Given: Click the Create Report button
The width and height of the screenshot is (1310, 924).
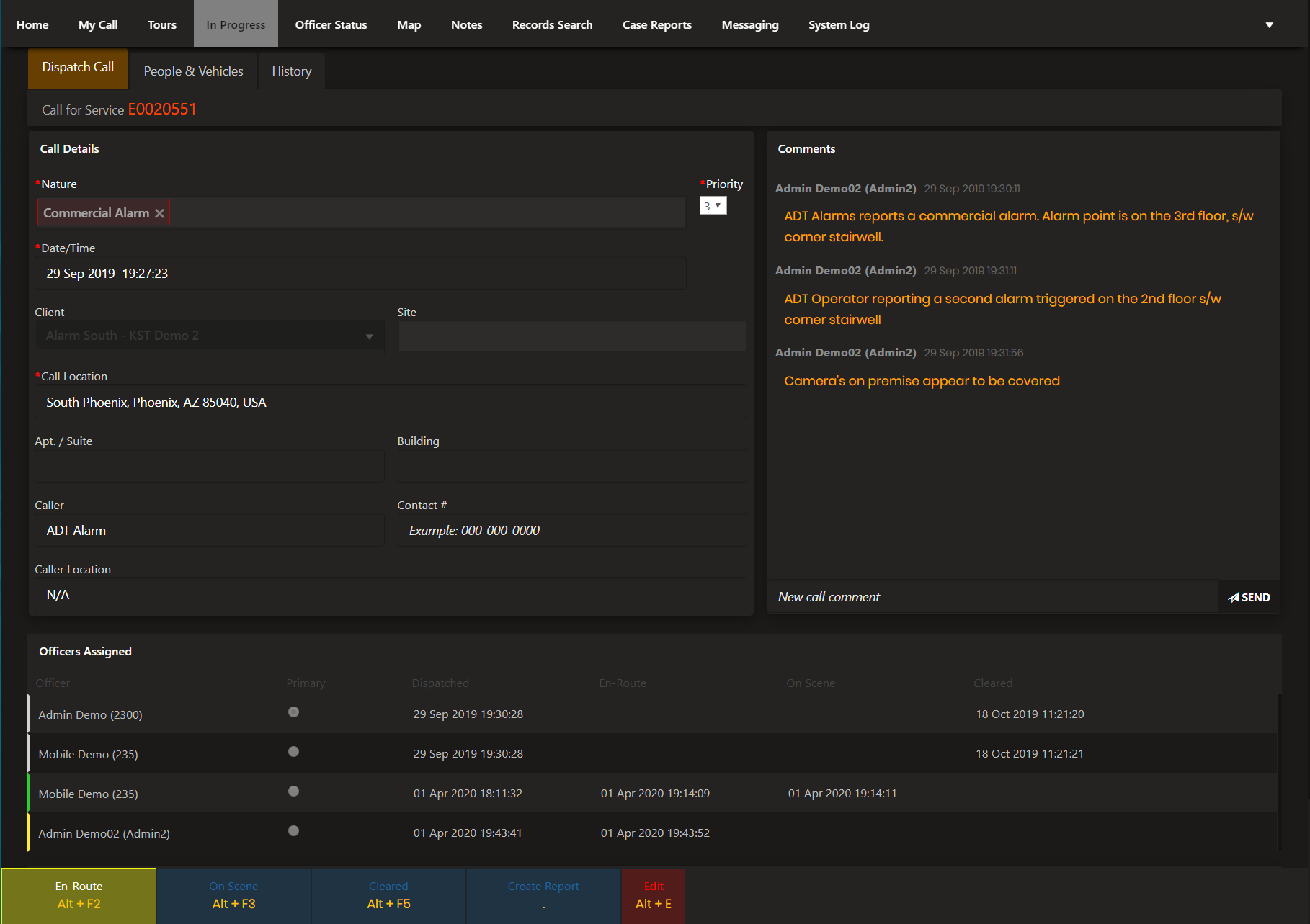Looking at the screenshot, I should [543, 895].
